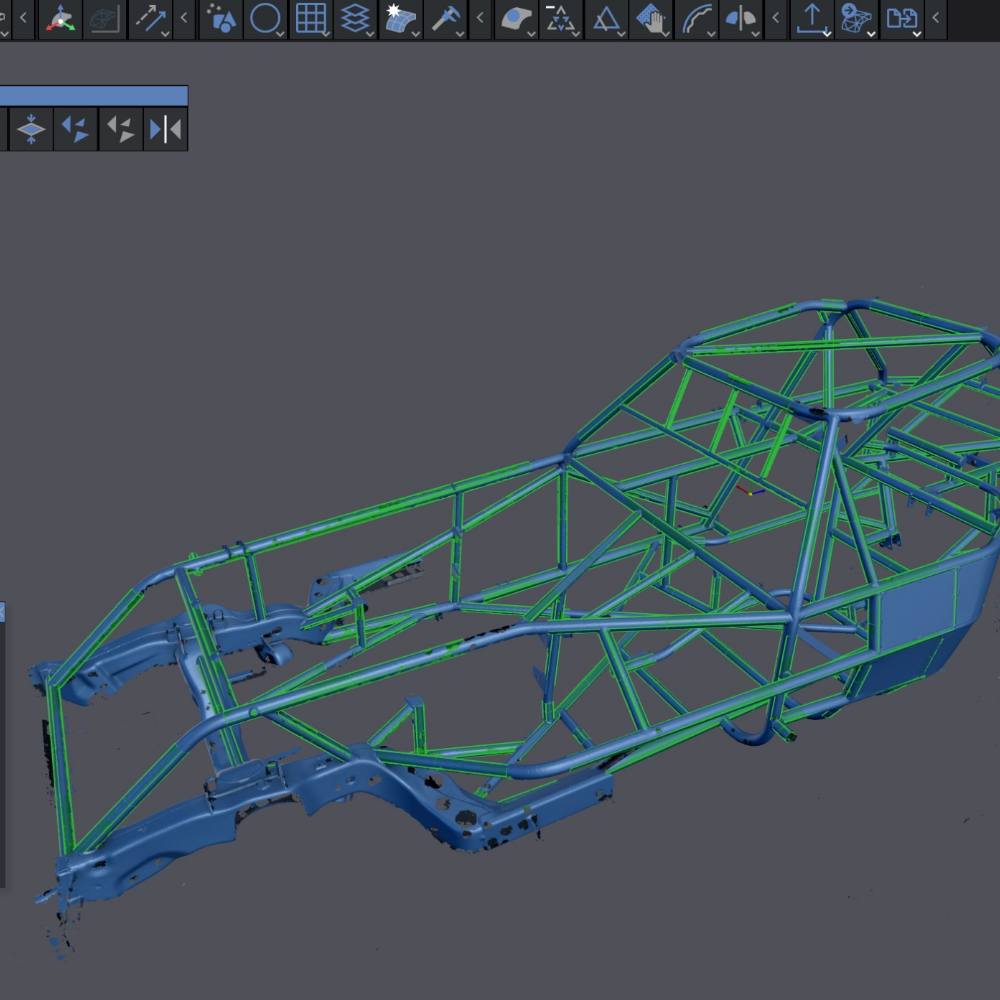Click the gray scattered triangles icon

pyautogui.click(x=121, y=129)
